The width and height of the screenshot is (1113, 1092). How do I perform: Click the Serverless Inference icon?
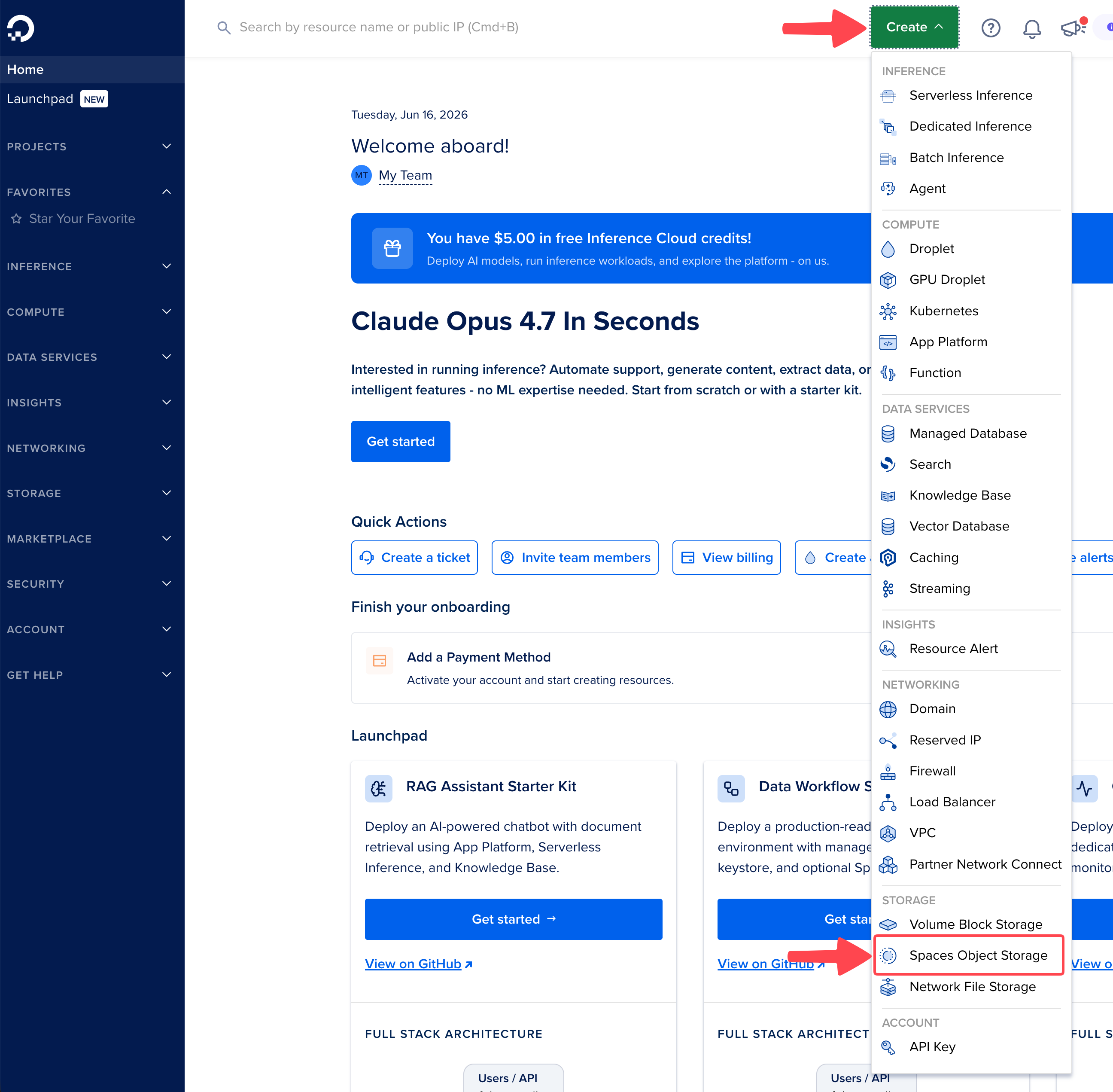click(888, 96)
